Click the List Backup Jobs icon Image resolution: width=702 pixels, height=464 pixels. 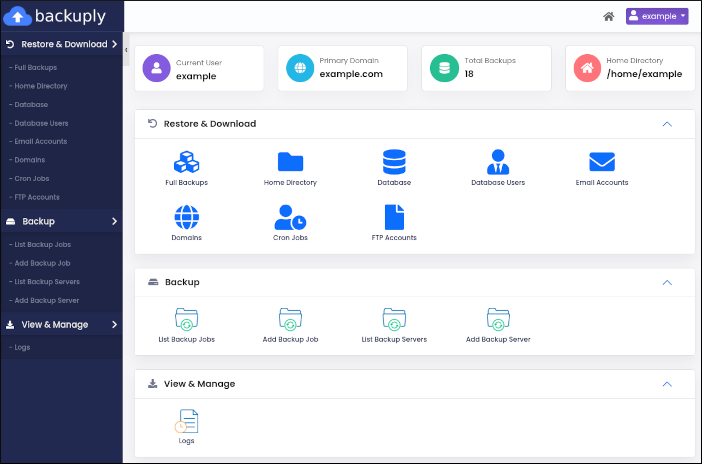point(186,320)
